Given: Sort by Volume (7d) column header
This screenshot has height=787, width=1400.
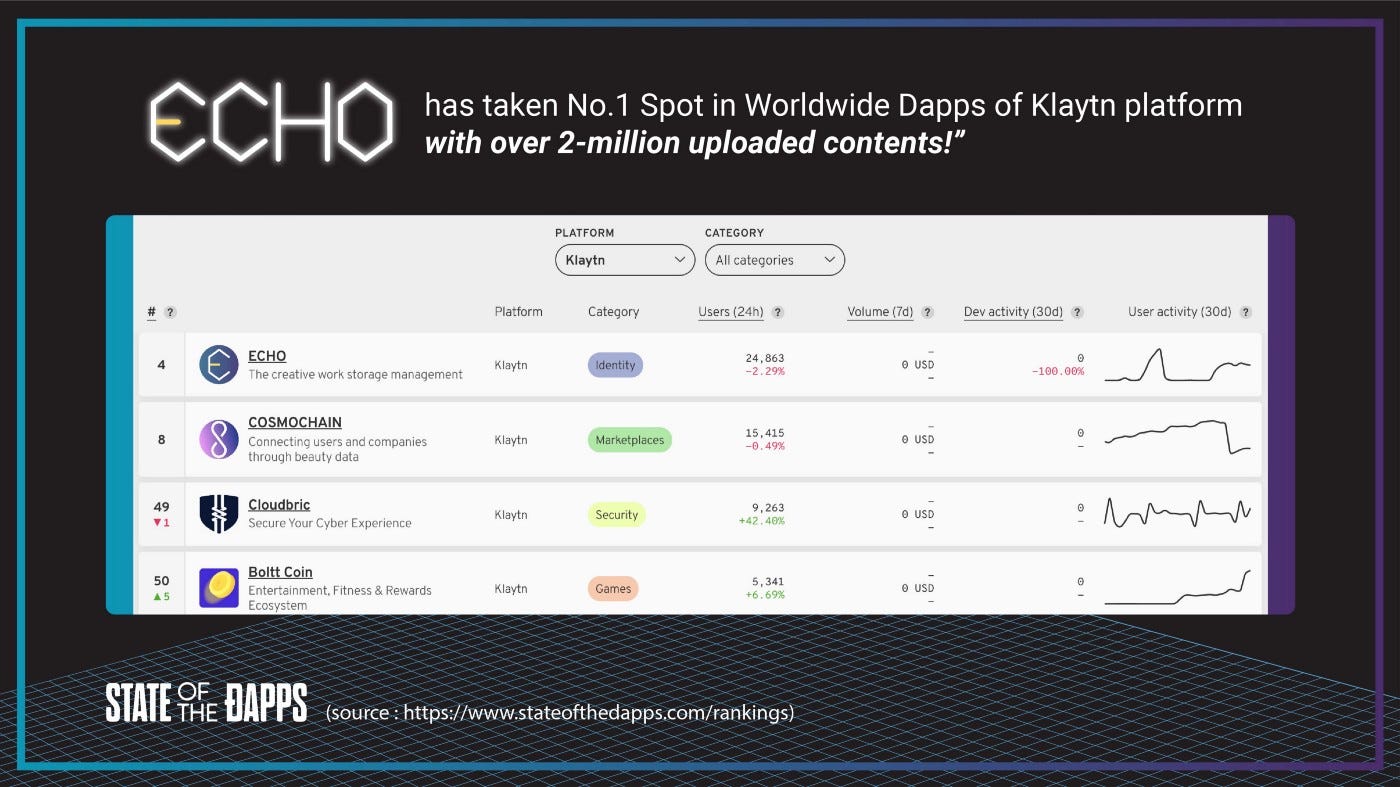Looking at the screenshot, I should [x=880, y=312].
